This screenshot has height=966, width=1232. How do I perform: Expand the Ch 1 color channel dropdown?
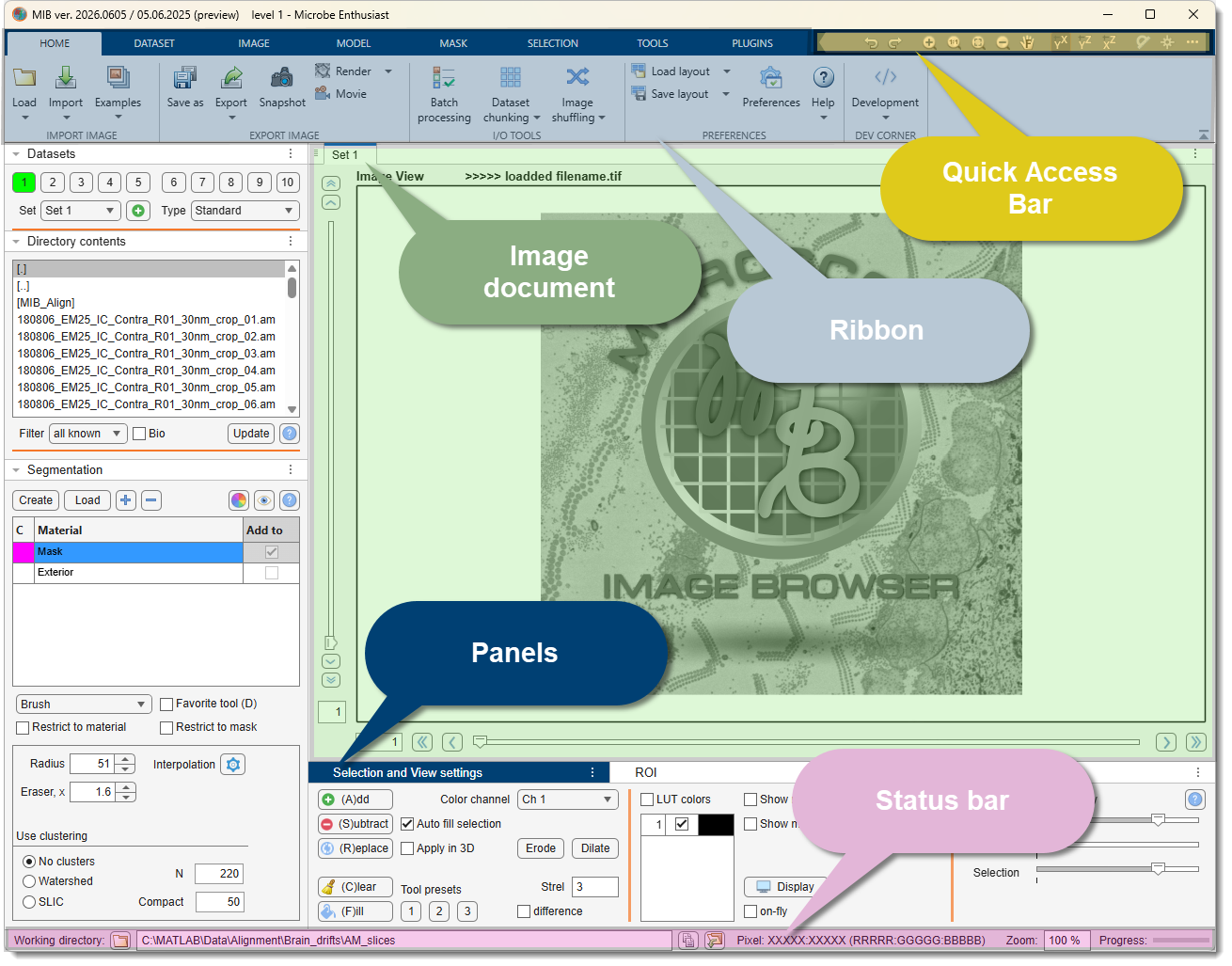coord(567,800)
